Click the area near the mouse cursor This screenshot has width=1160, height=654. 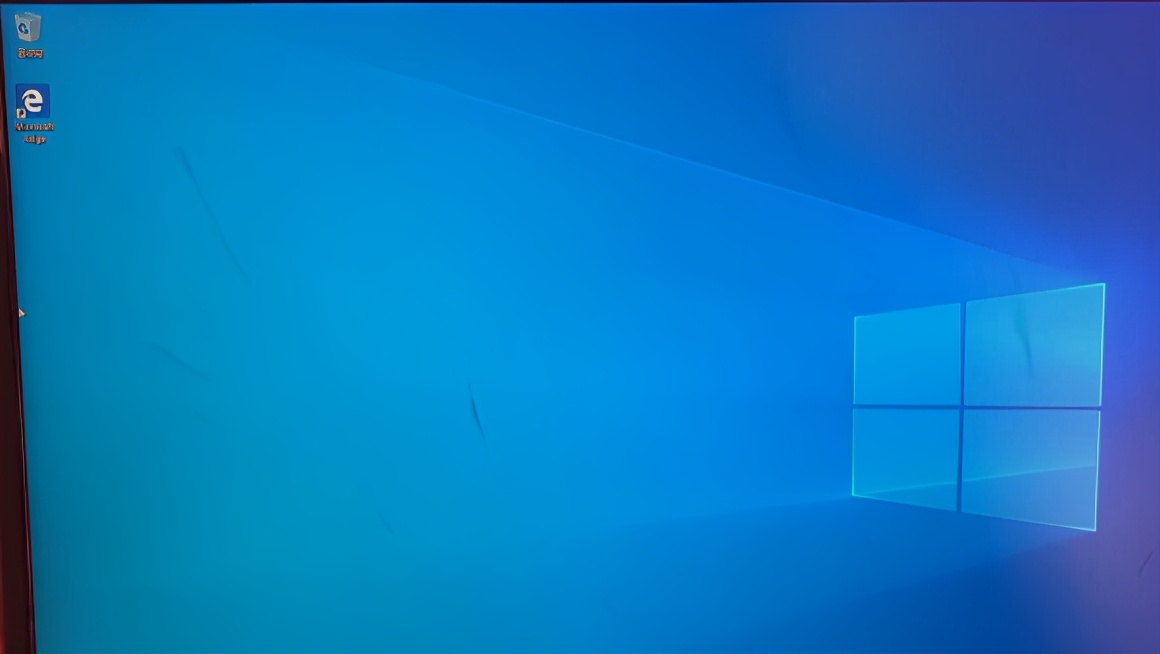pos(22,313)
